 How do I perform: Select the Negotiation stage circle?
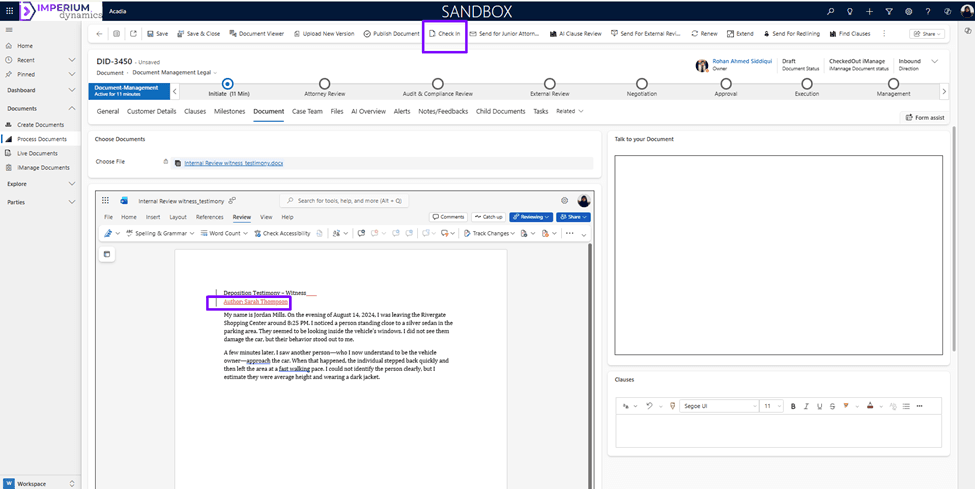(x=641, y=84)
